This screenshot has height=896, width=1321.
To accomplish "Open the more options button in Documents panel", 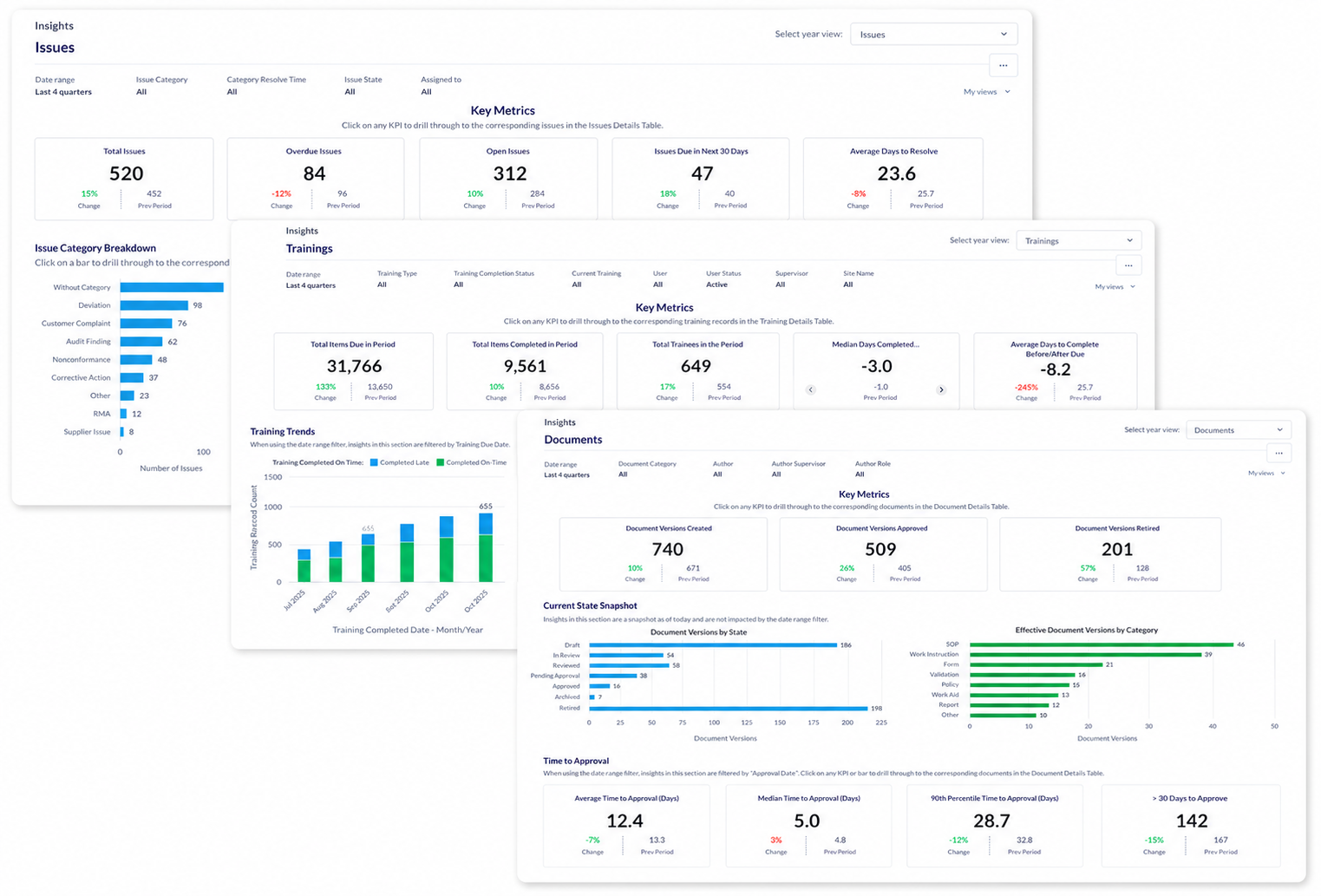I will click(x=1278, y=453).
